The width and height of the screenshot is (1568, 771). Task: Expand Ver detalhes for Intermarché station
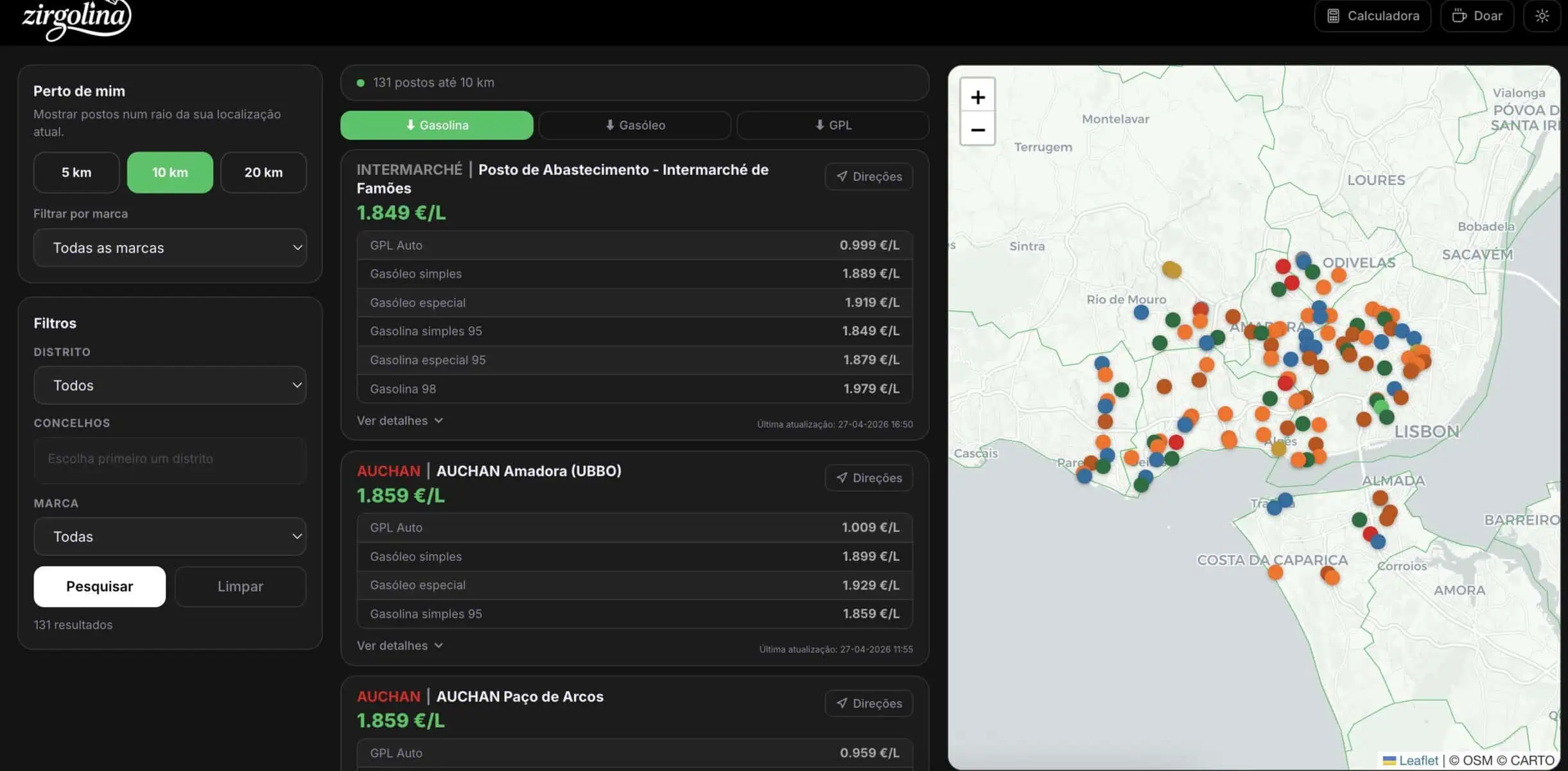coord(399,421)
